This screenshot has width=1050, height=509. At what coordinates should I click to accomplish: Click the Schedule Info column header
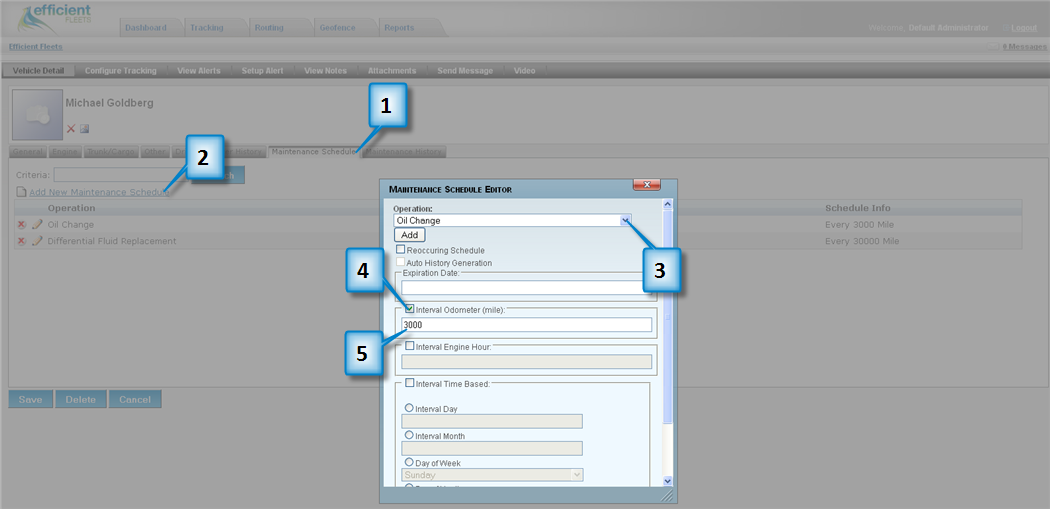pyautogui.click(x=858, y=208)
